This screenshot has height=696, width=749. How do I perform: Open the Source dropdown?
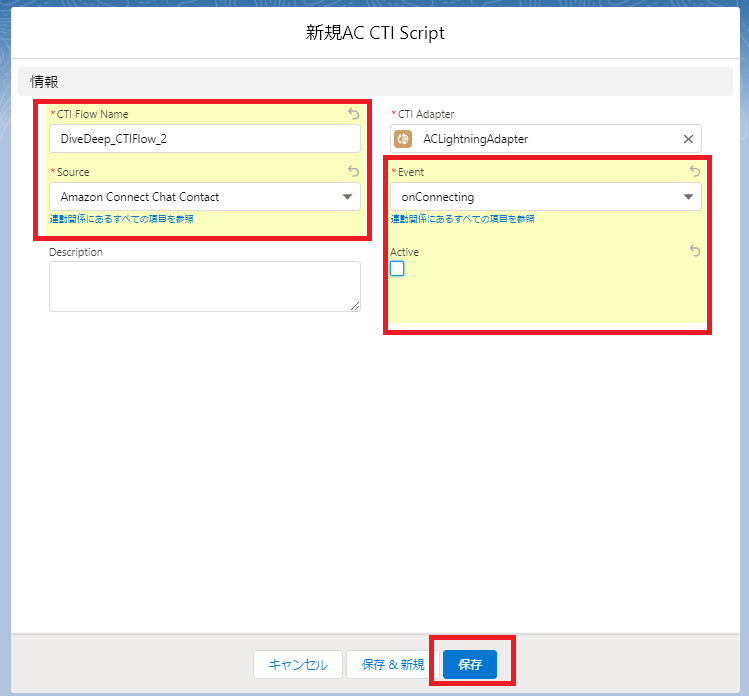205,197
